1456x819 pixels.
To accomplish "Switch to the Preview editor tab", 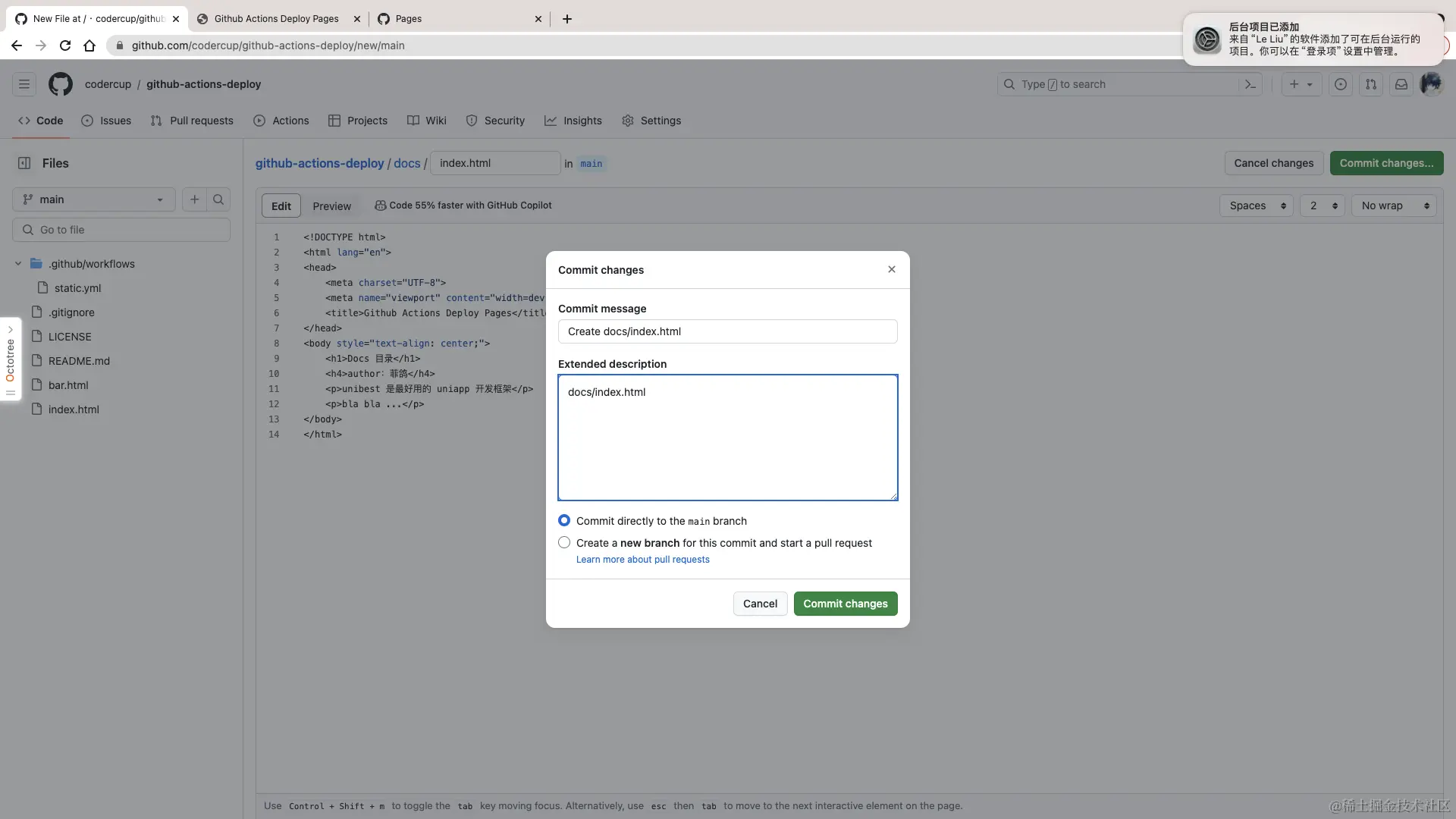I will click(332, 206).
